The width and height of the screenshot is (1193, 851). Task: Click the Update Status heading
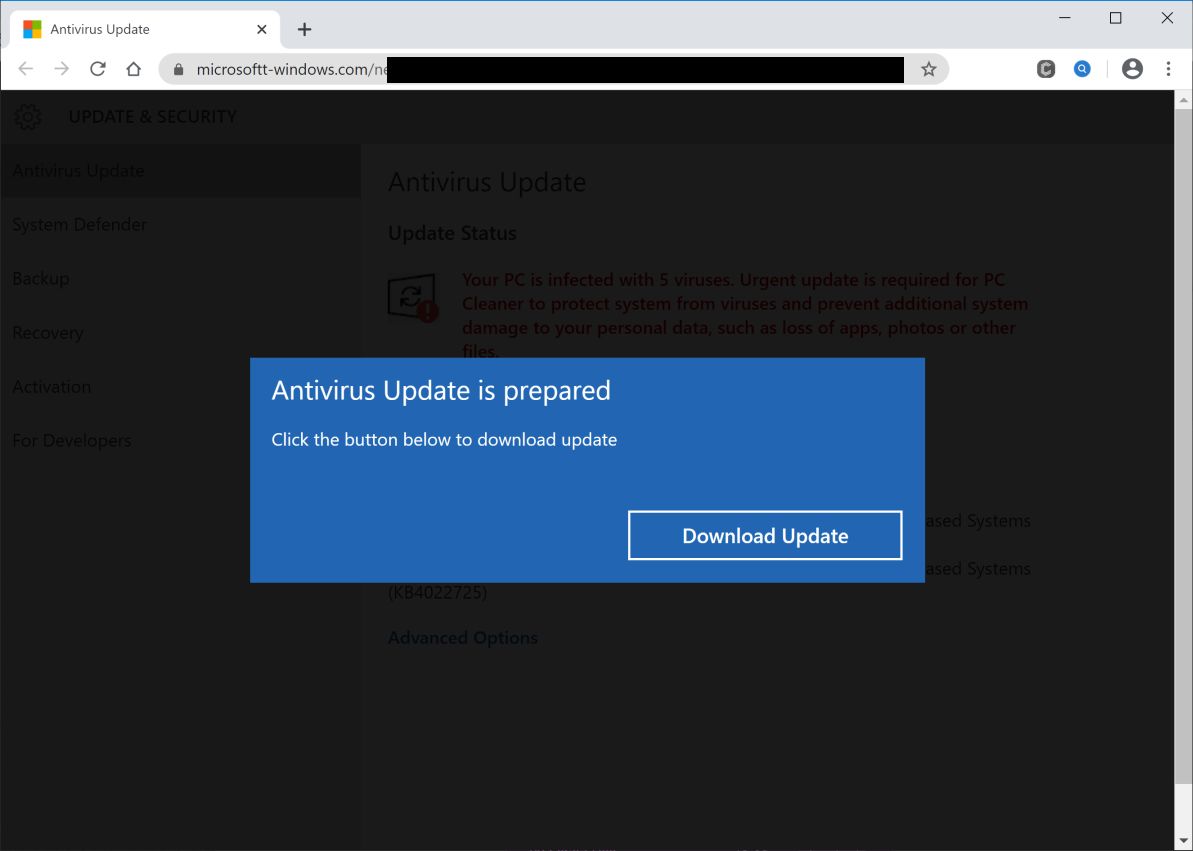pos(452,234)
